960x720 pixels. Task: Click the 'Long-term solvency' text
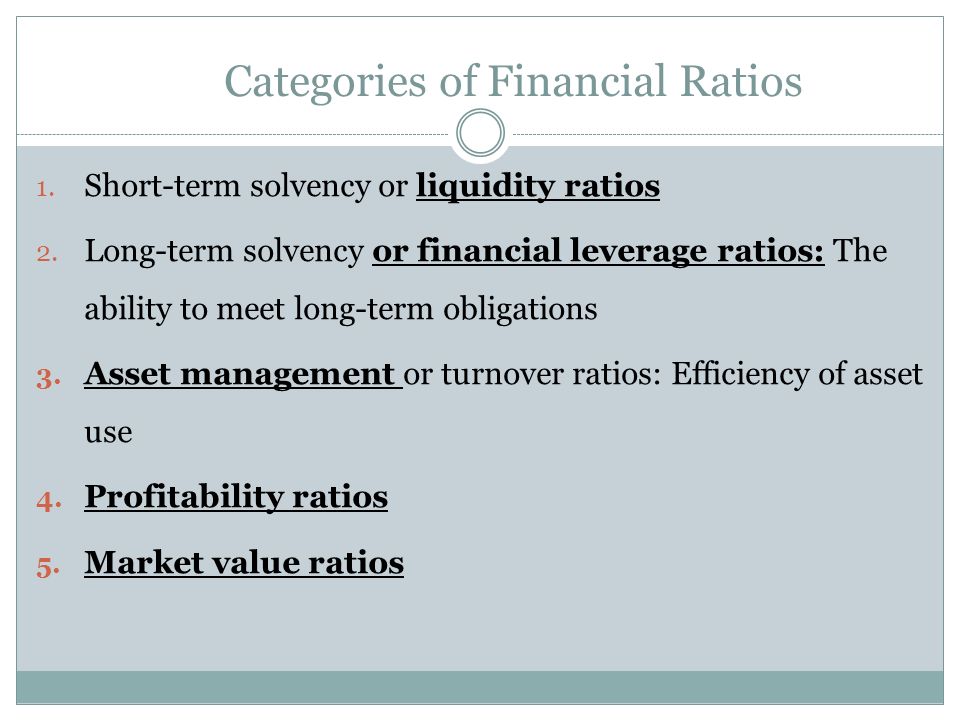[x=224, y=251]
